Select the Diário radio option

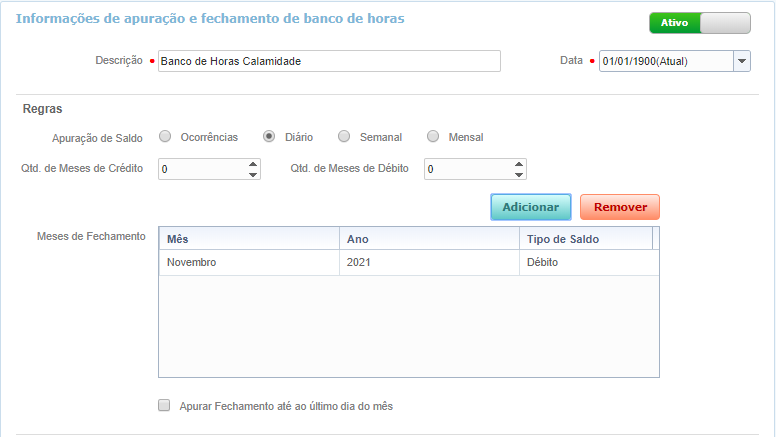pos(269,137)
